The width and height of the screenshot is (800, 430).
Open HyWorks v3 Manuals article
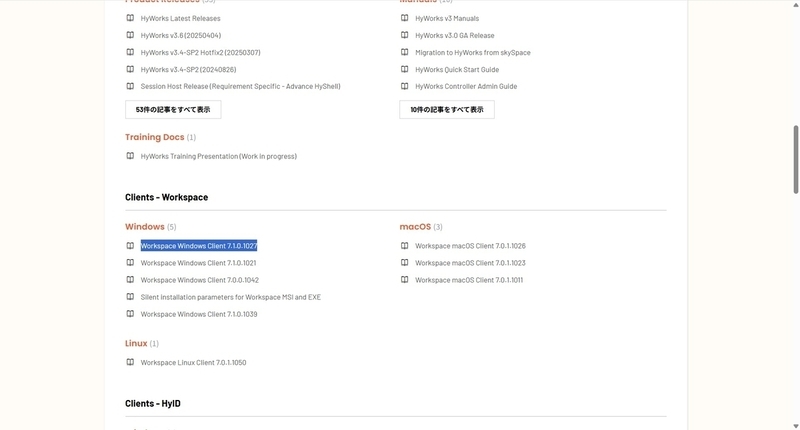pos(447,18)
